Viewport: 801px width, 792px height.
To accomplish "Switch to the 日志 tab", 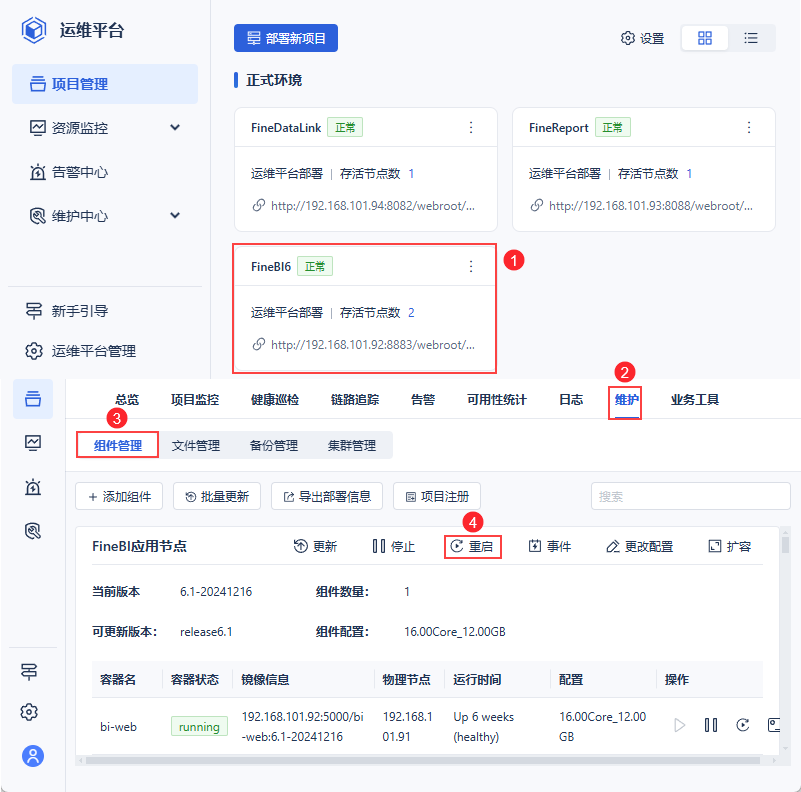I will click(x=571, y=400).
